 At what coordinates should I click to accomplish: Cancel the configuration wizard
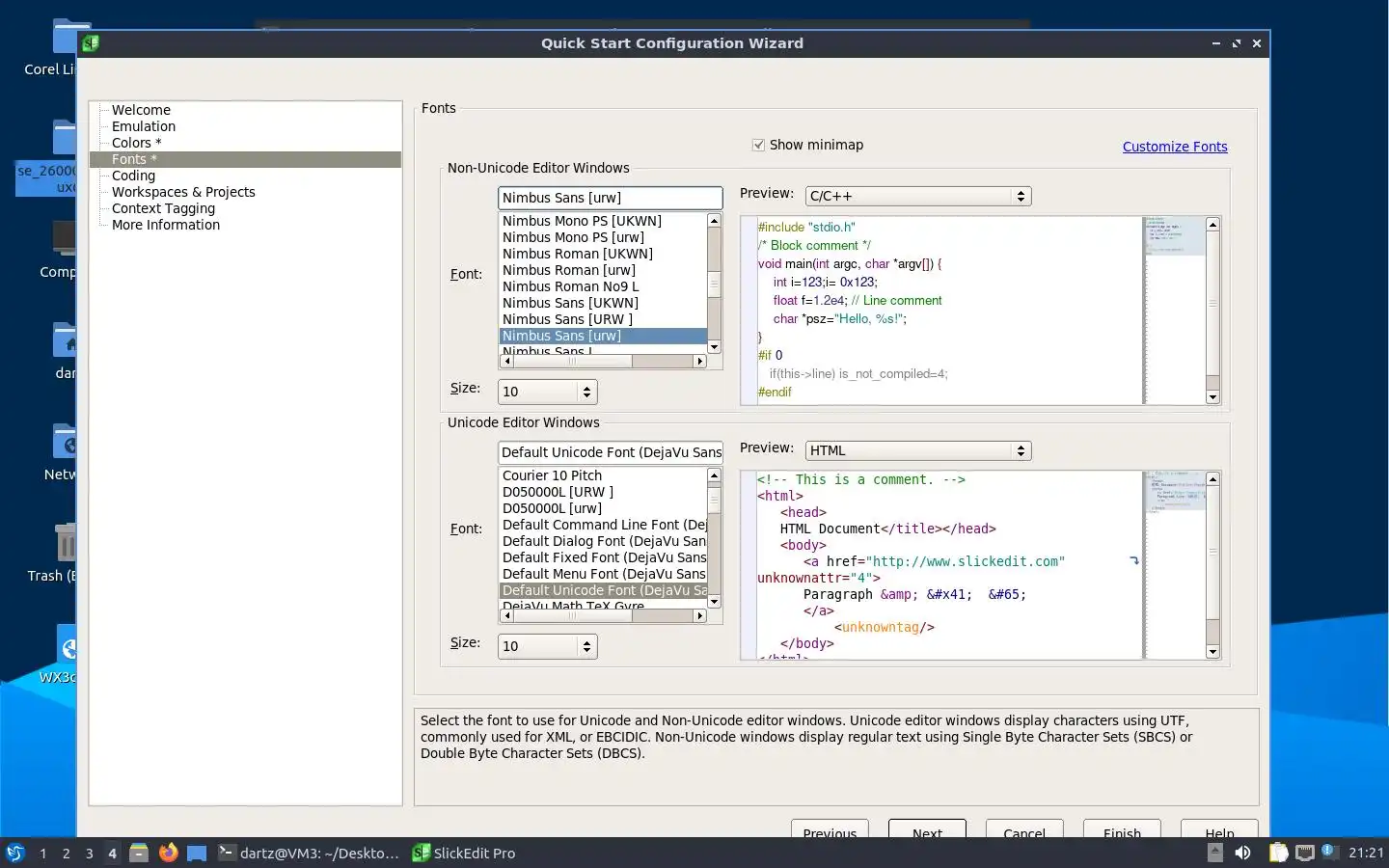(1024, 829)
